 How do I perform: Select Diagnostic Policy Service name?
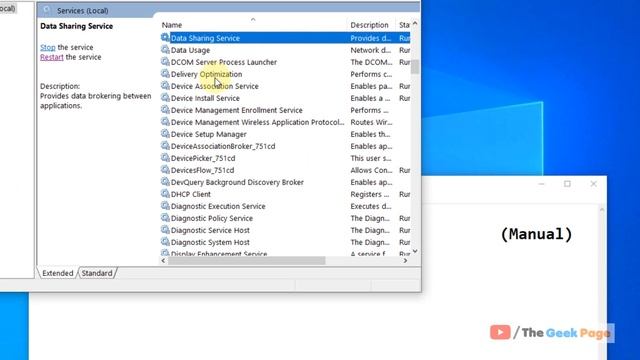pos(211,218)
